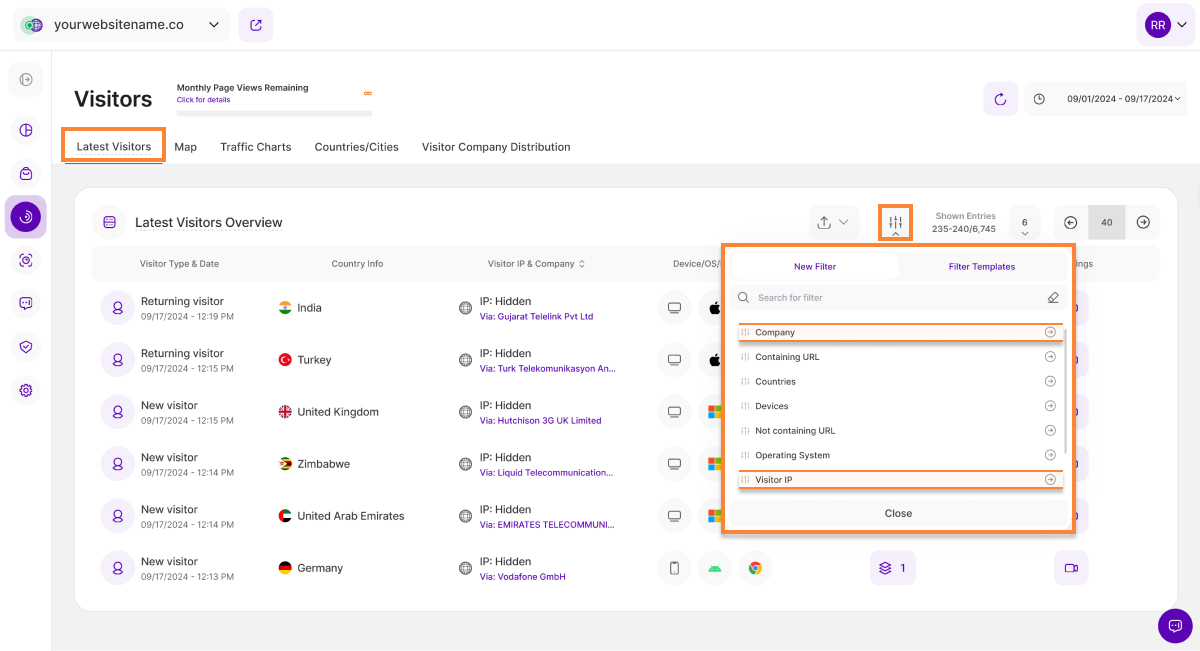Change shown entries count dropdown
Screen dimensions: 1200x651
(1024, 224)
